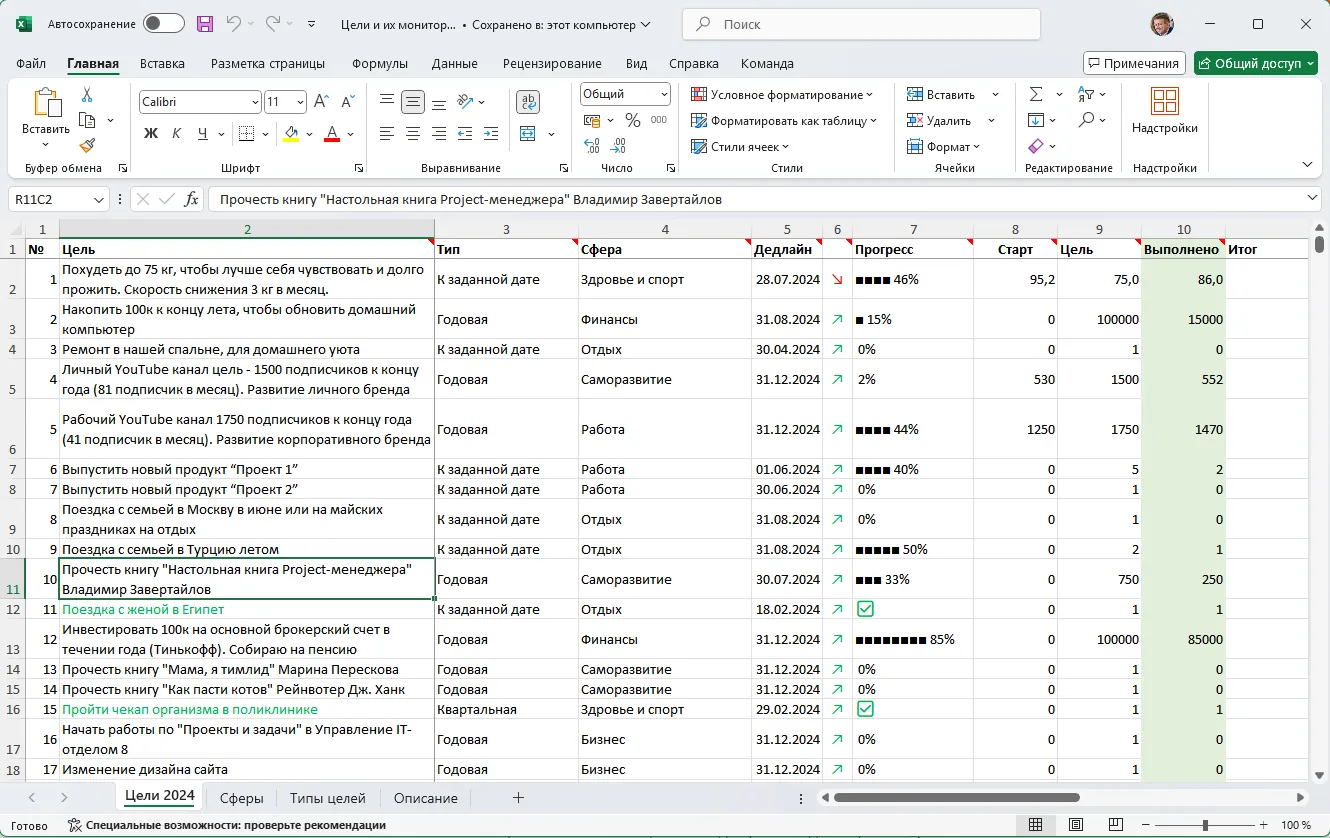Click the Format Painter brush icon
Image resolution: width=1330 pixels, height=838 pixels.
point(87,146)
